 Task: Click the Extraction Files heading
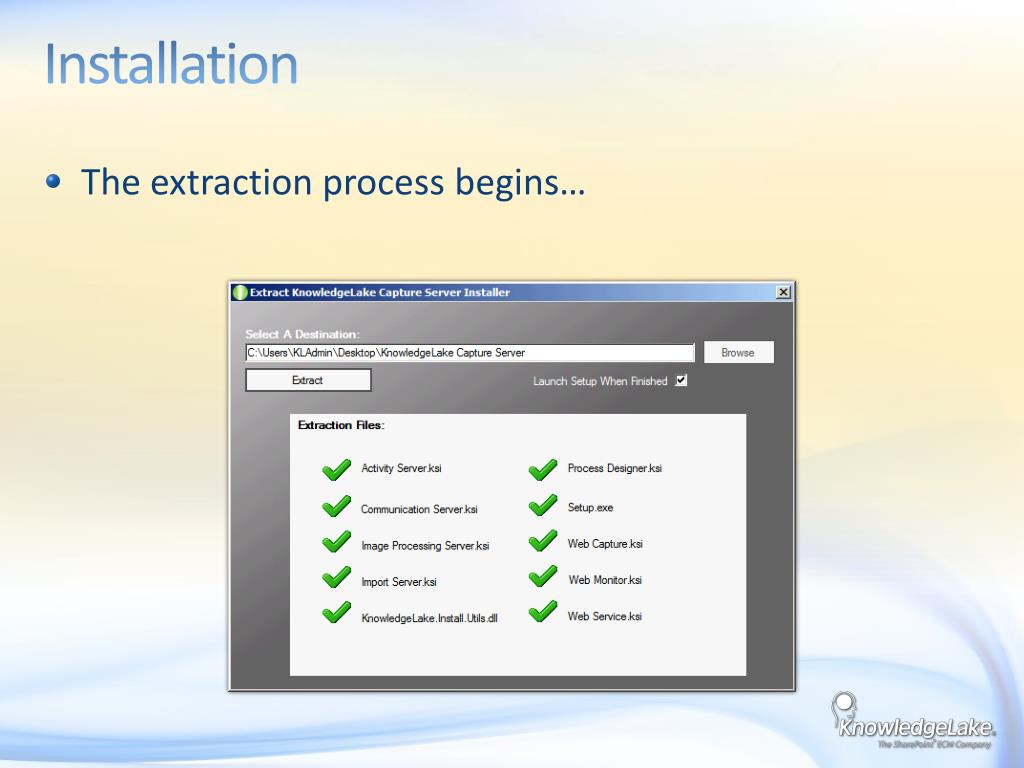341,425
